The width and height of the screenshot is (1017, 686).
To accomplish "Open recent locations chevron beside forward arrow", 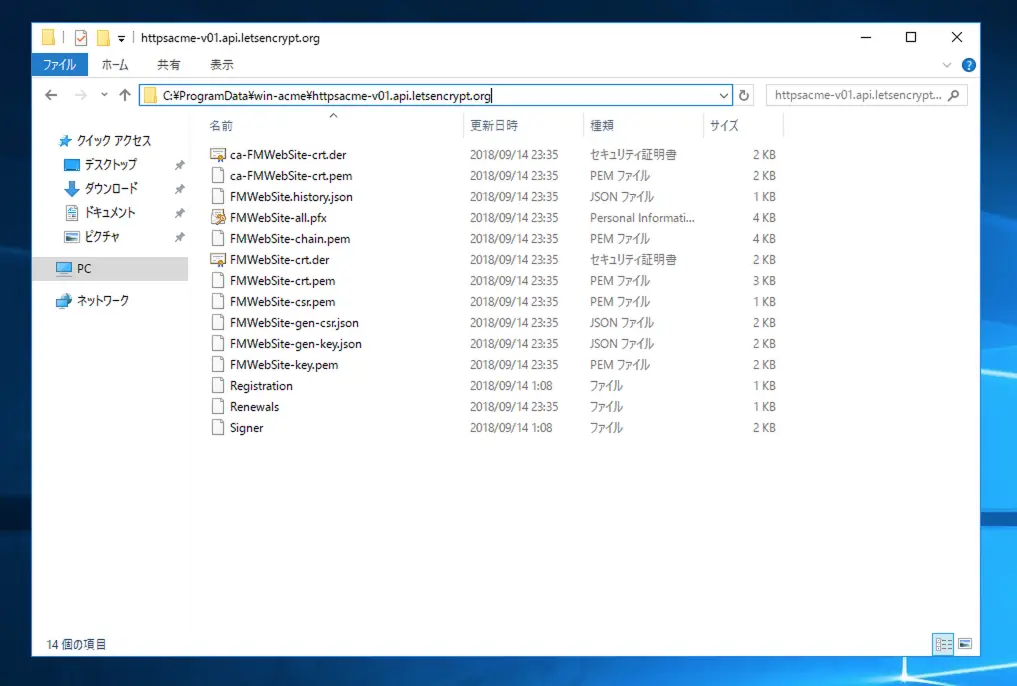I will click(x=103, y=94).
